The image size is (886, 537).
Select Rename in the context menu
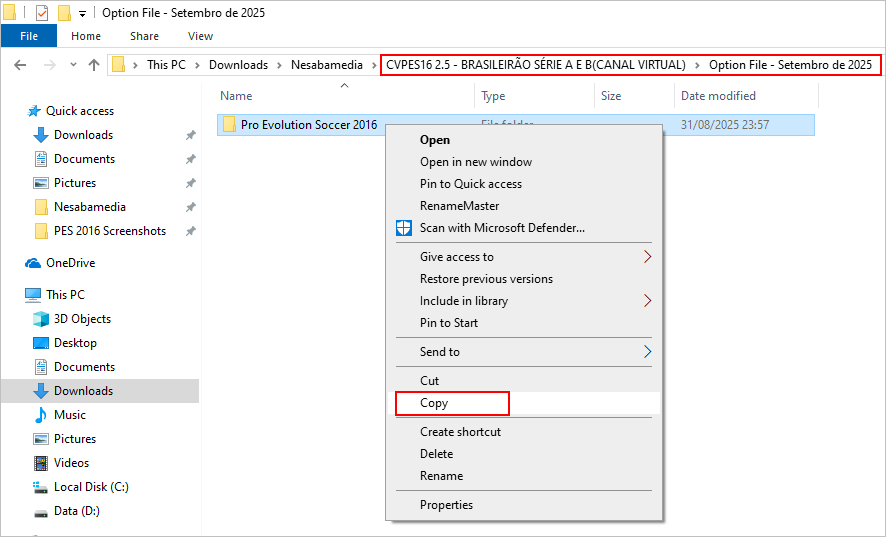tap(441, 476)
